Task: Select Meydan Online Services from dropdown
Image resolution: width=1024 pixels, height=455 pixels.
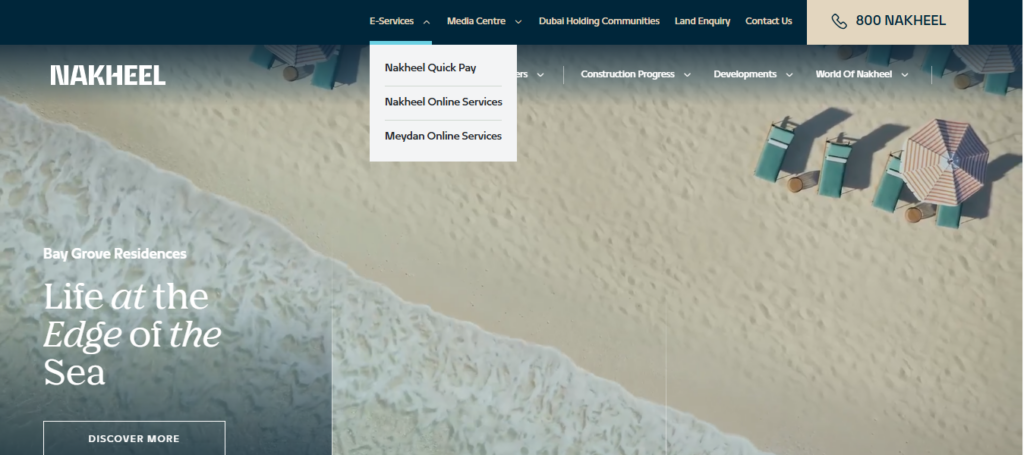Action: (x=443, y=136)
